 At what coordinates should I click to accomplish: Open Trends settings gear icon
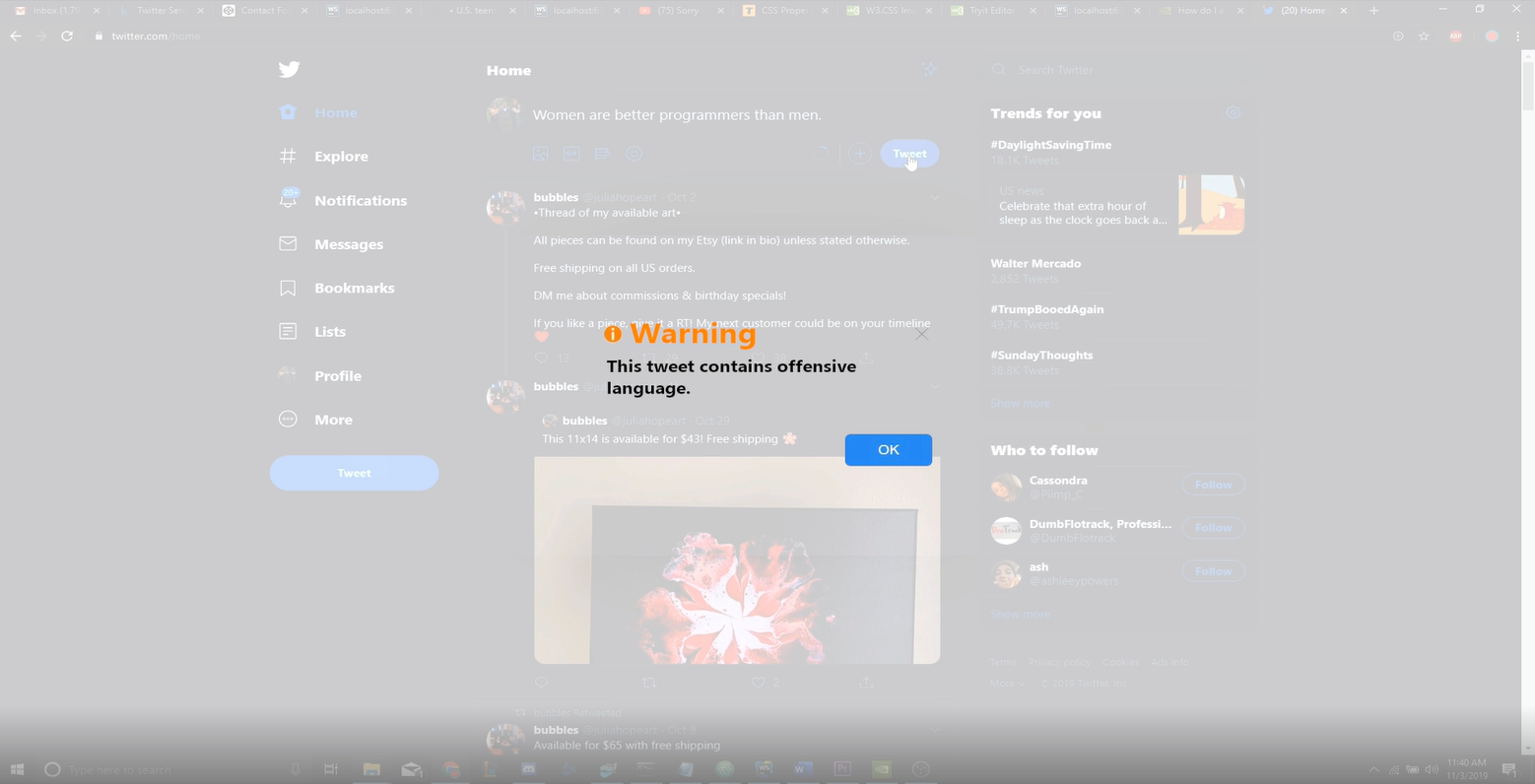[1233, 113]
